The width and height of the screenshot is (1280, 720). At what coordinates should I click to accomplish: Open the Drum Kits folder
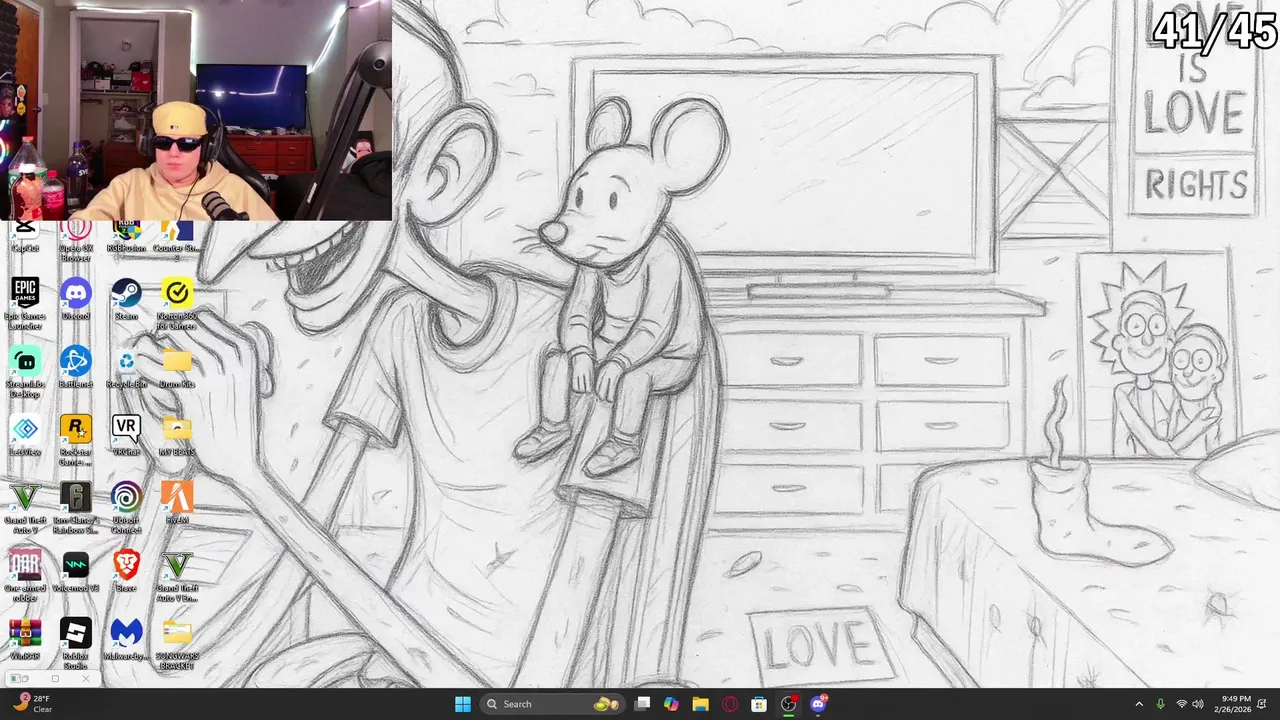click(177, 367)
